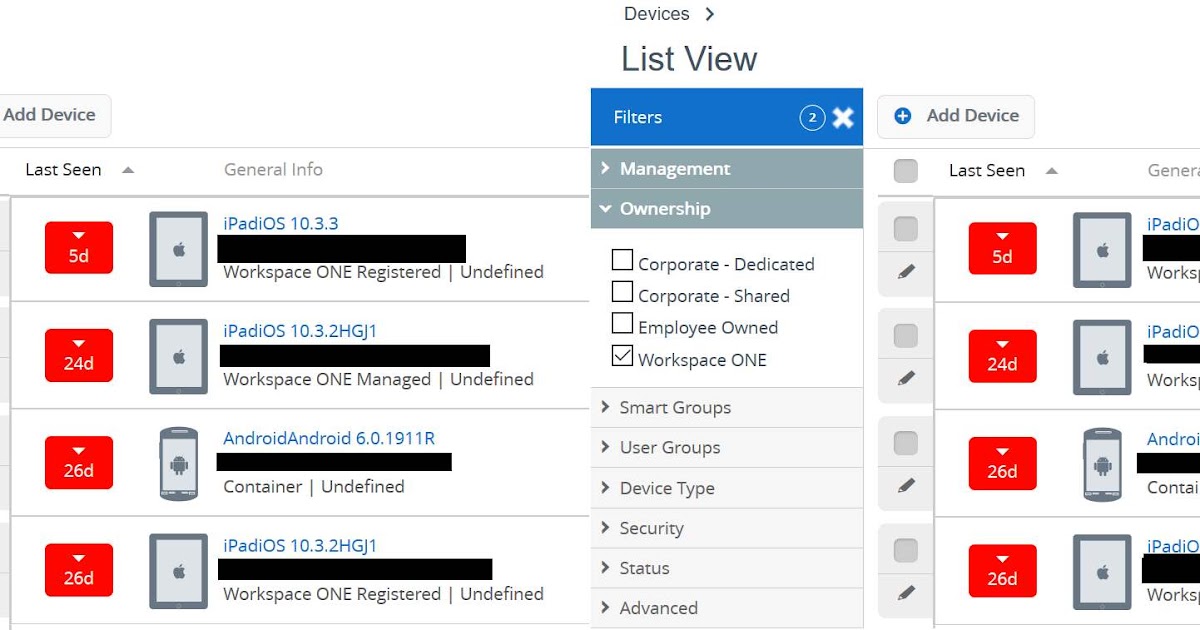Select the last 26d iPad row checkbox

coord(905,550)
